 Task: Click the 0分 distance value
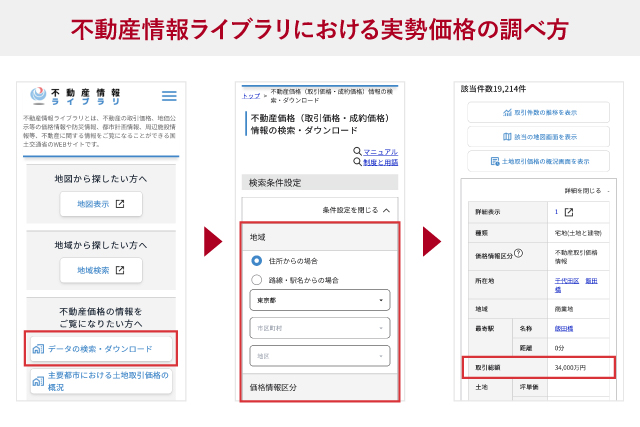coord(559,348)
